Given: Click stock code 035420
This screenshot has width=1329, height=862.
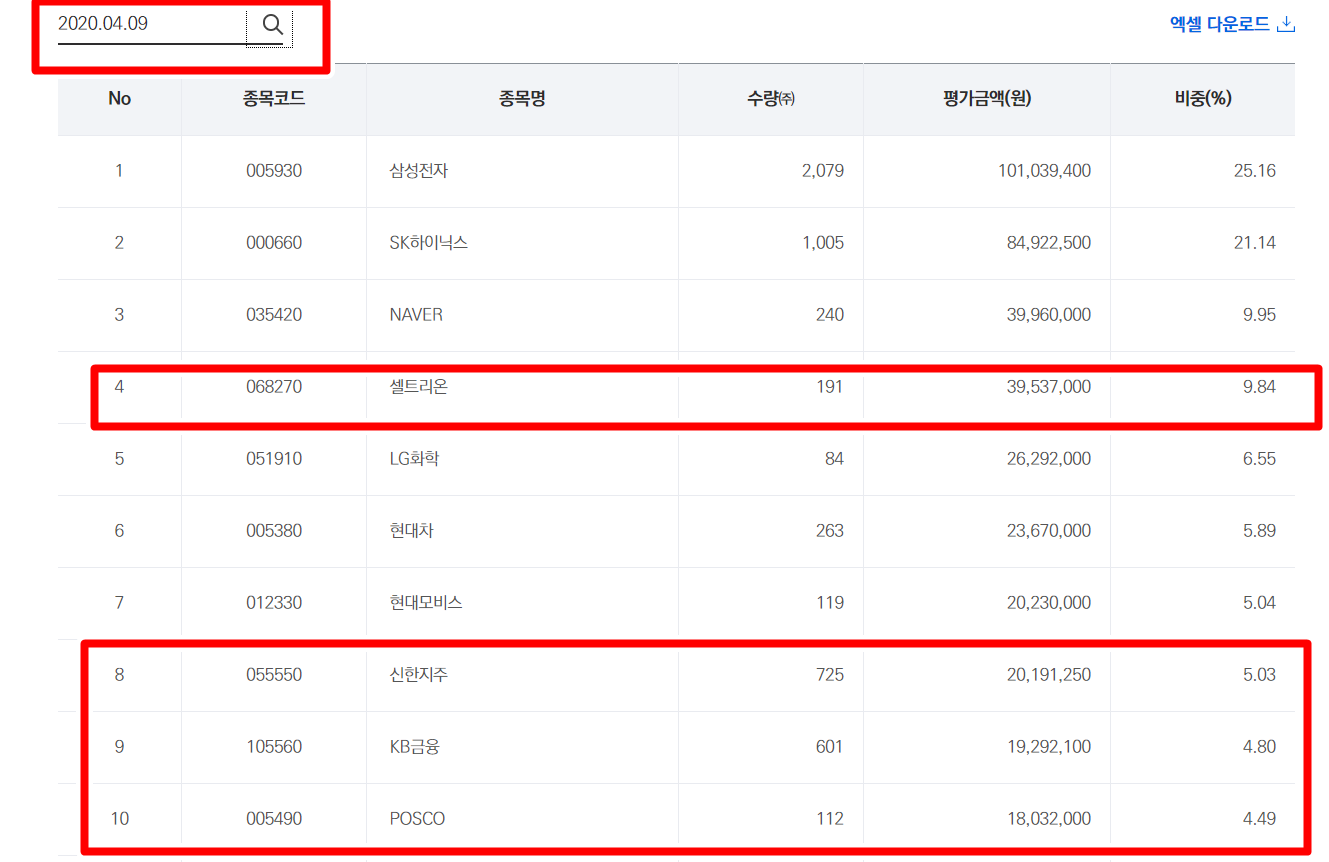Looking at the screenshot, I should coord(274,315).
